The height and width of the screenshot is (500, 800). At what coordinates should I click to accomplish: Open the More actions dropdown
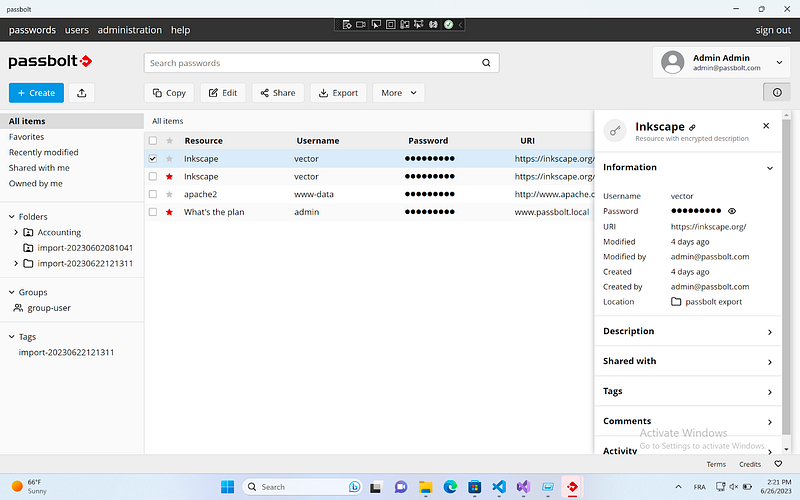pyautogui.click(x=398, y=93)
